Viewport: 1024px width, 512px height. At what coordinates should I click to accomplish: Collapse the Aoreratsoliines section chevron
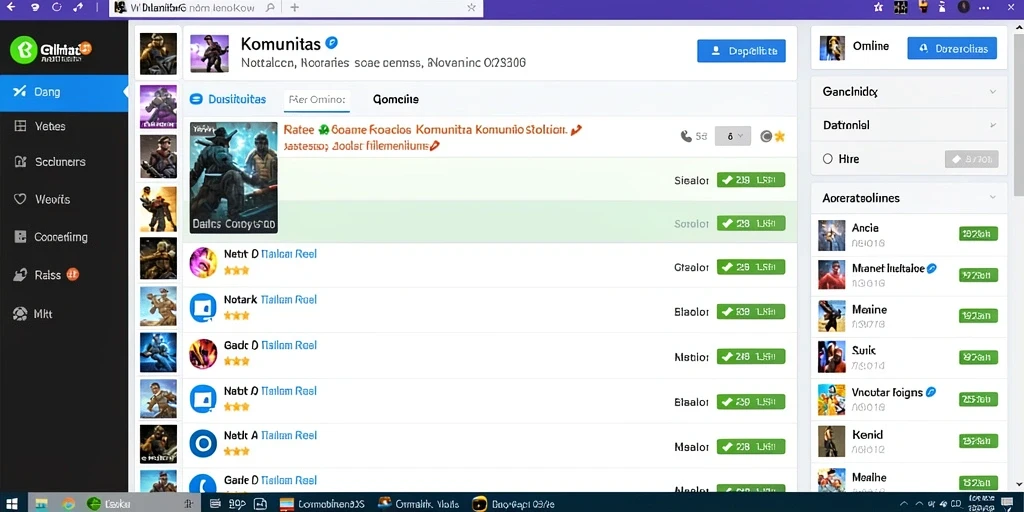pos(993,197)
